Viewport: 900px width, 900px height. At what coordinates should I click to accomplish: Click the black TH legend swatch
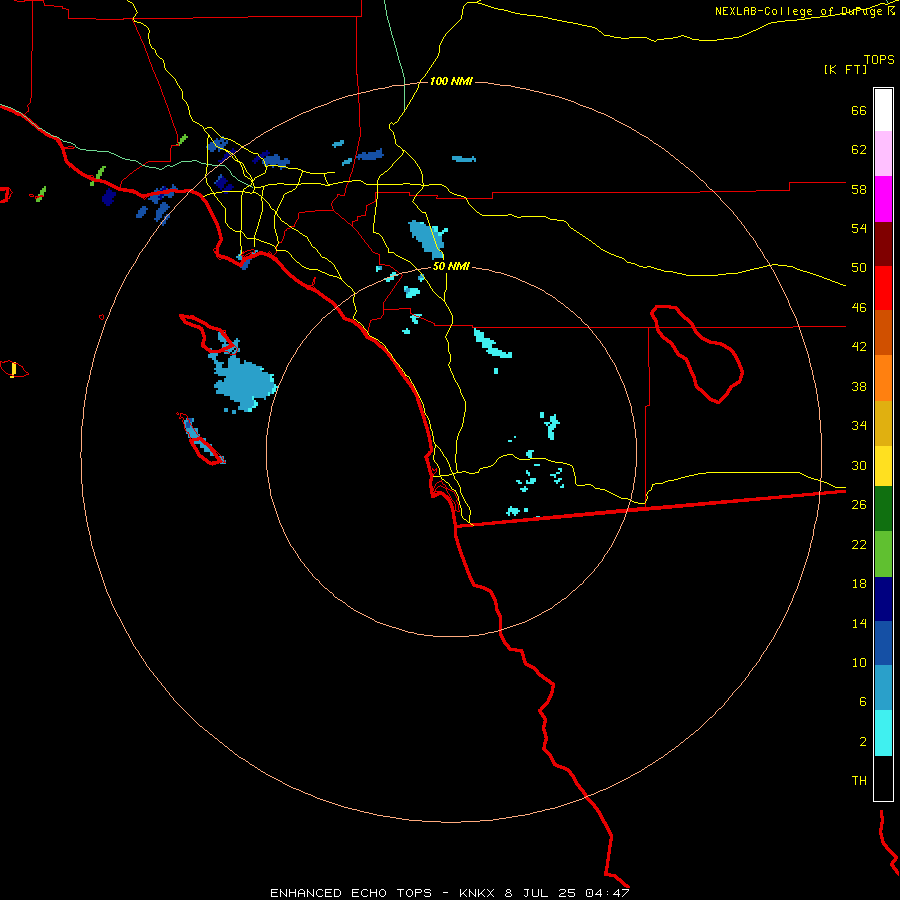(x=883, y=778)
